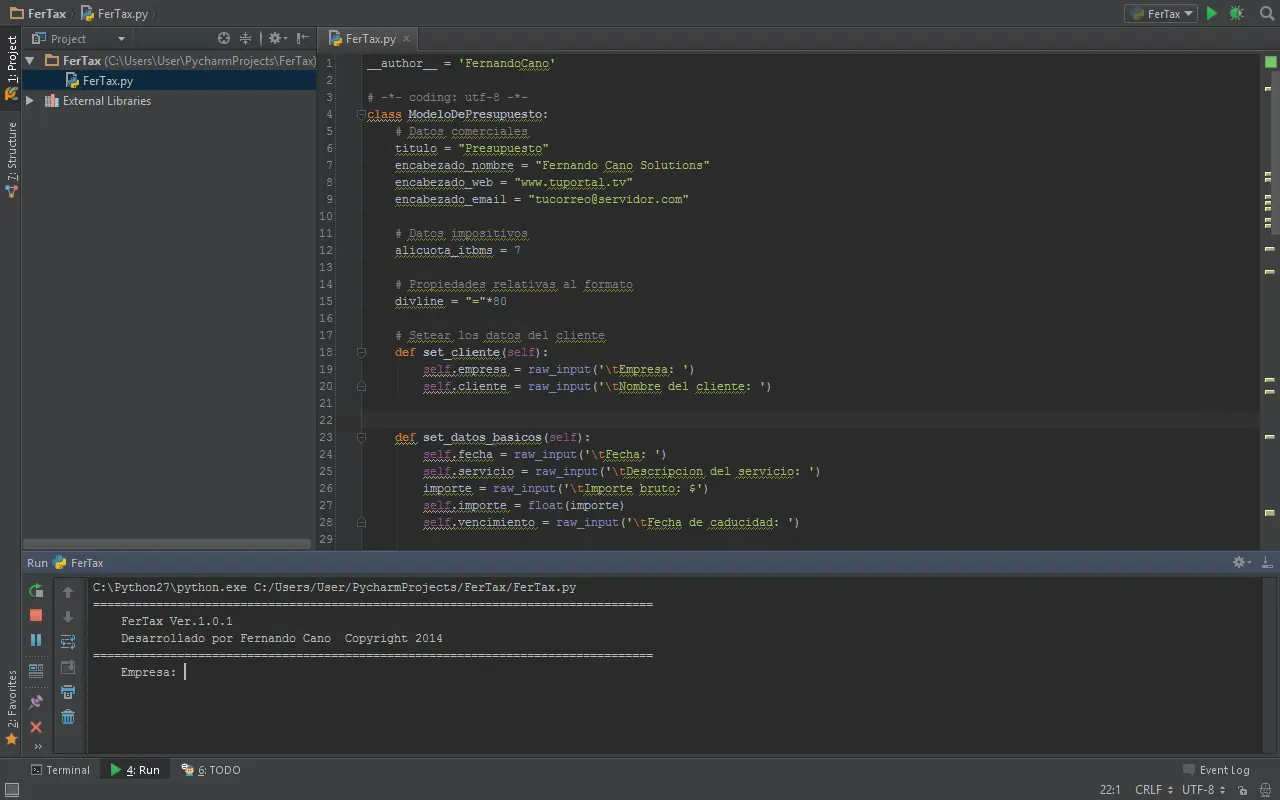Go down the stack trace

(68, 617)
